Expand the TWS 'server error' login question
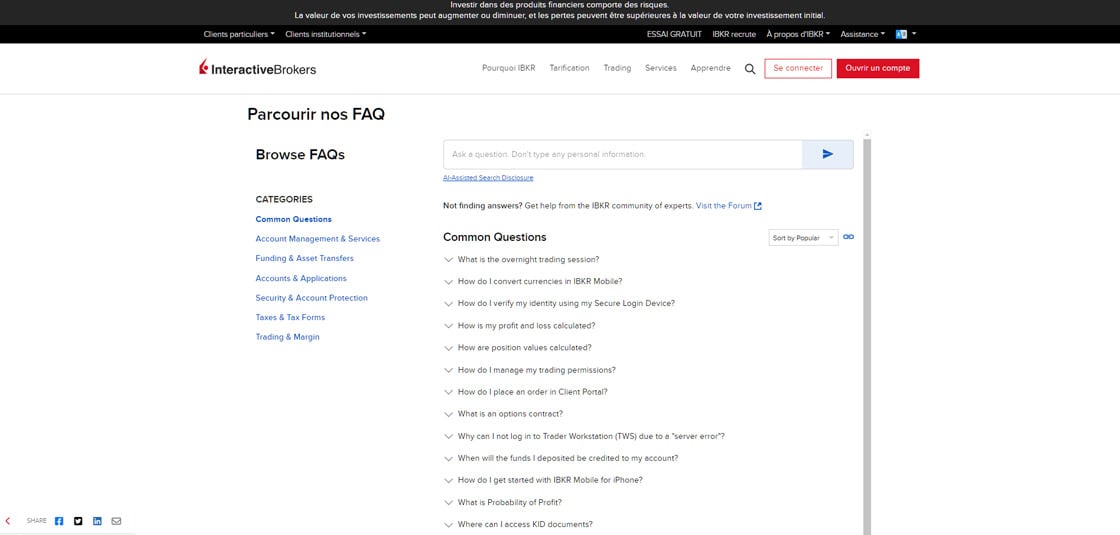Image resolution: width=1120 pixels, height=535 pixels. click(584, 436)
